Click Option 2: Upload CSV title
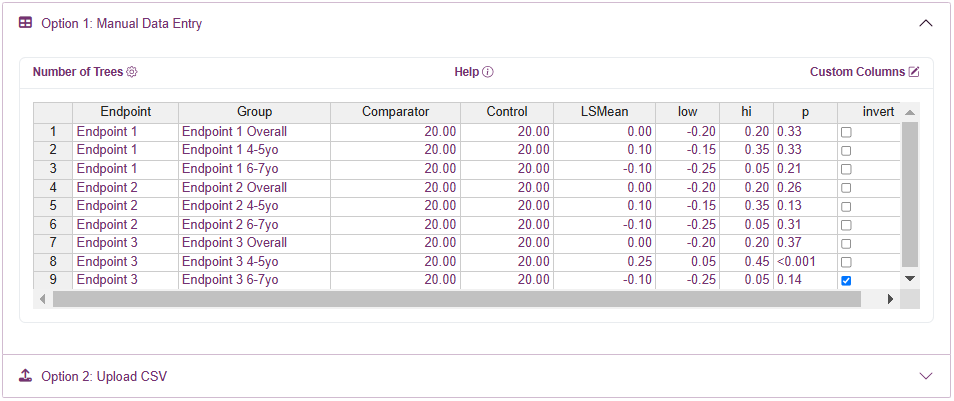 point(104,376)
